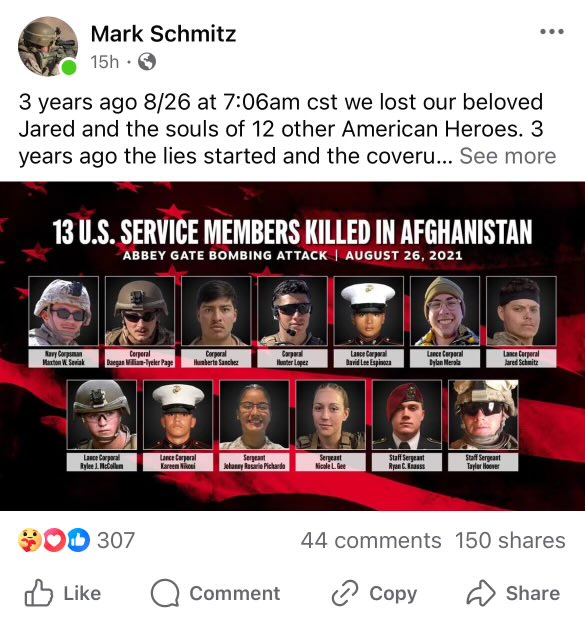This screenshot has width=585, height=617.
Task: Click the red heart reaction icon
Action: (54, 540)
